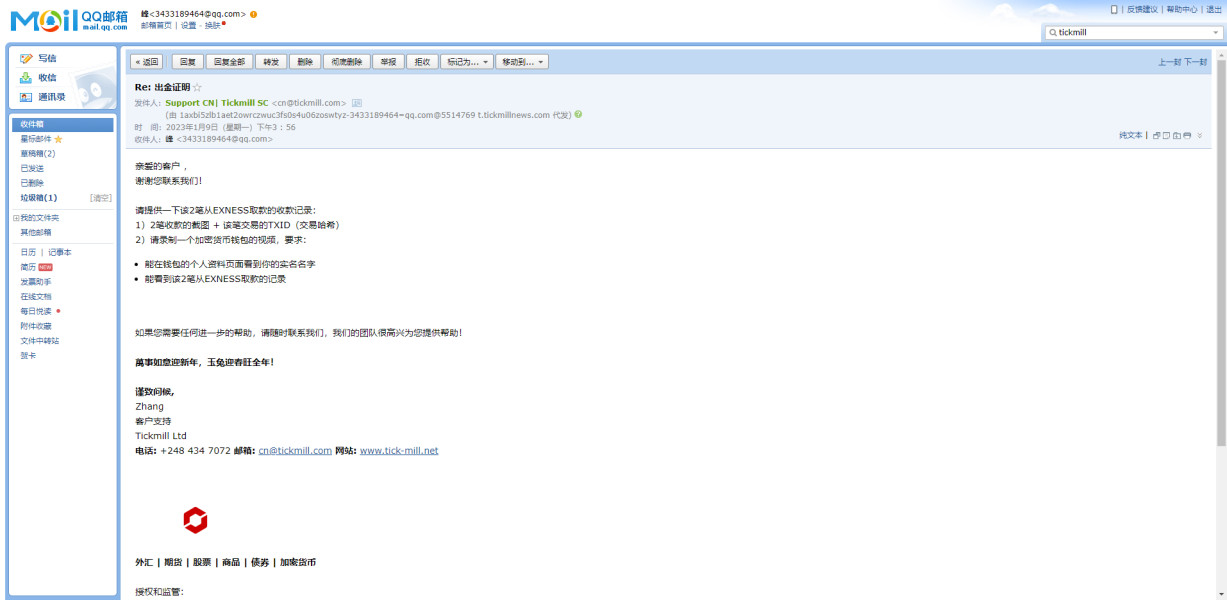Click the sender contact card icon
This screenshot has width=1227, height=600.
[x=357, y=103]
